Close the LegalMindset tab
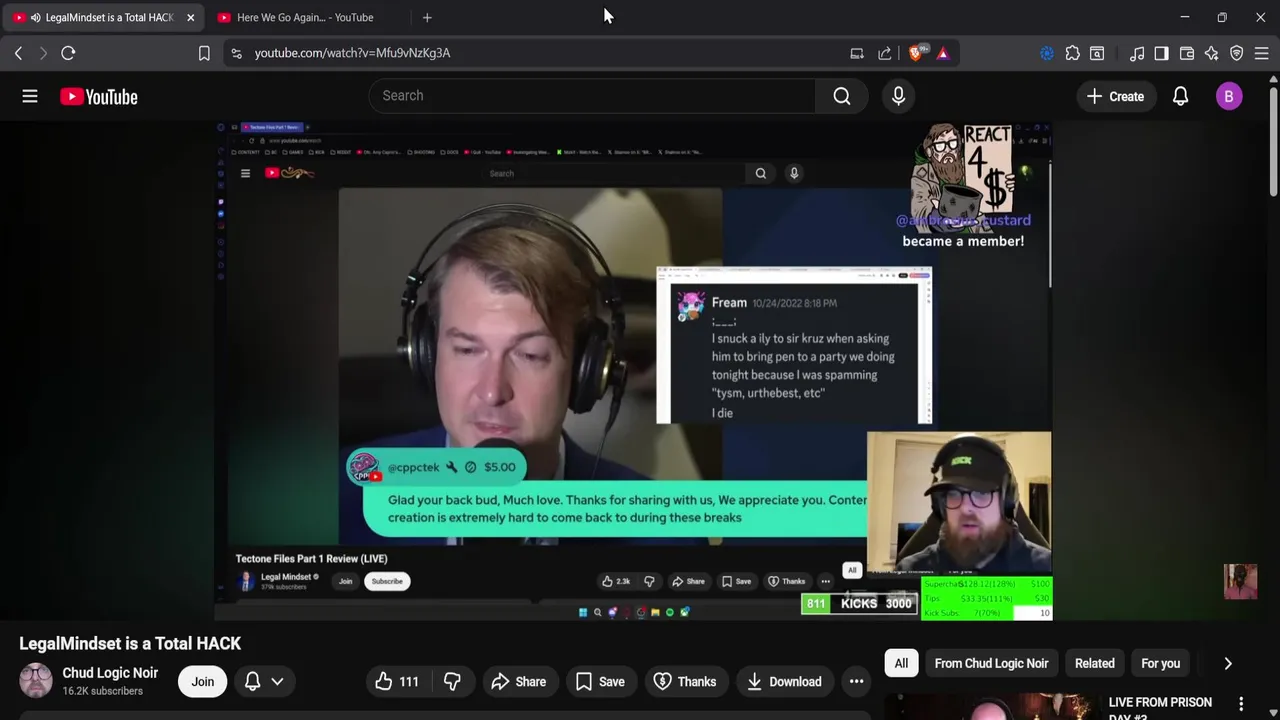Image resolution: width=1280 pixels, height=720 pixels. tap(190, 17)
